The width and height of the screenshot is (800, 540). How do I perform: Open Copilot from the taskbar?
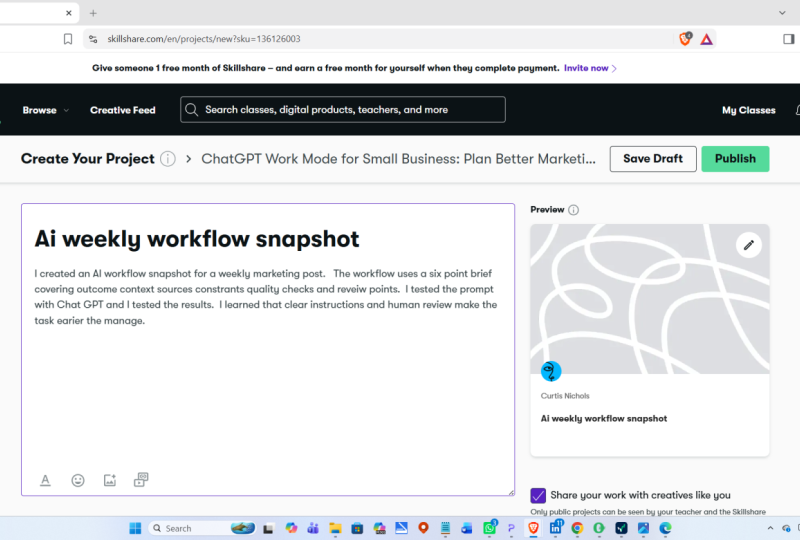tap(291, 528)
